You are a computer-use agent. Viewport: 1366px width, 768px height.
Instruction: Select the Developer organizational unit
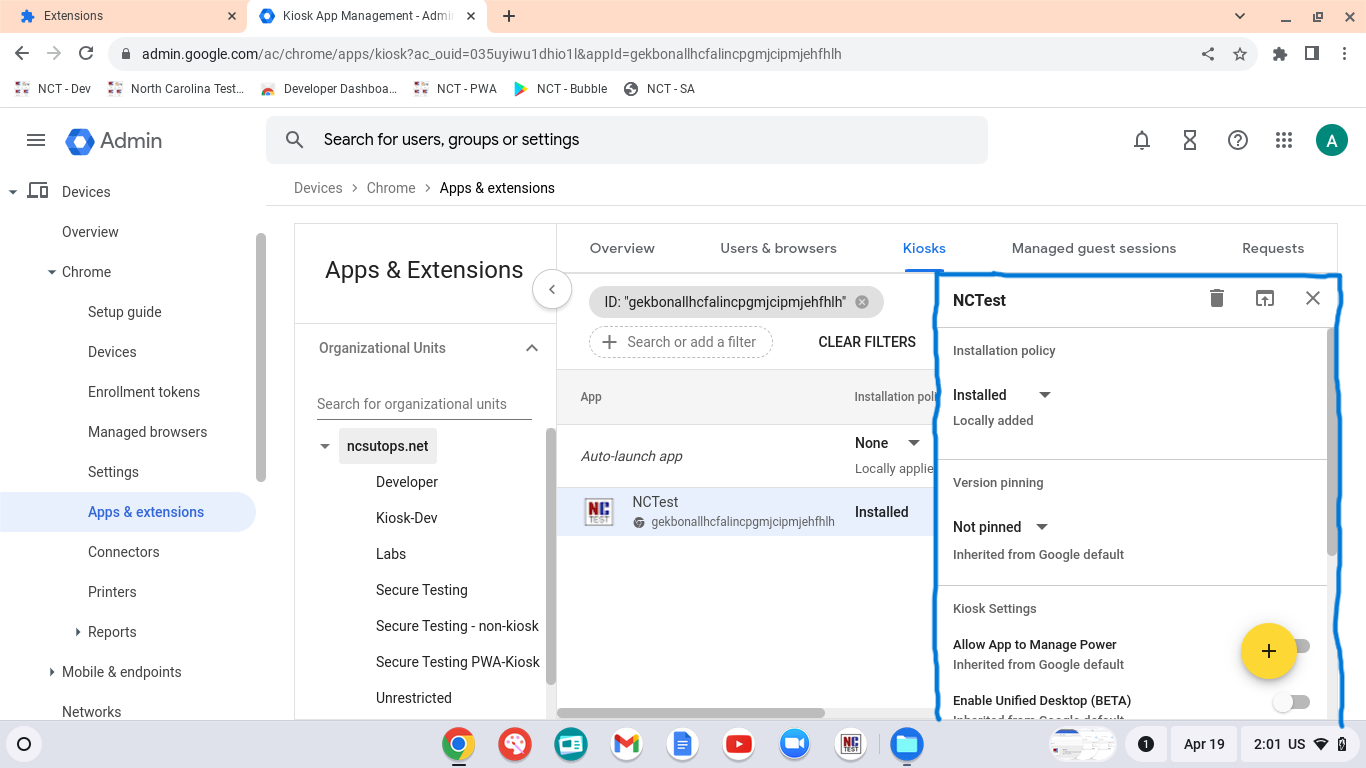click(x=407, y=482)
